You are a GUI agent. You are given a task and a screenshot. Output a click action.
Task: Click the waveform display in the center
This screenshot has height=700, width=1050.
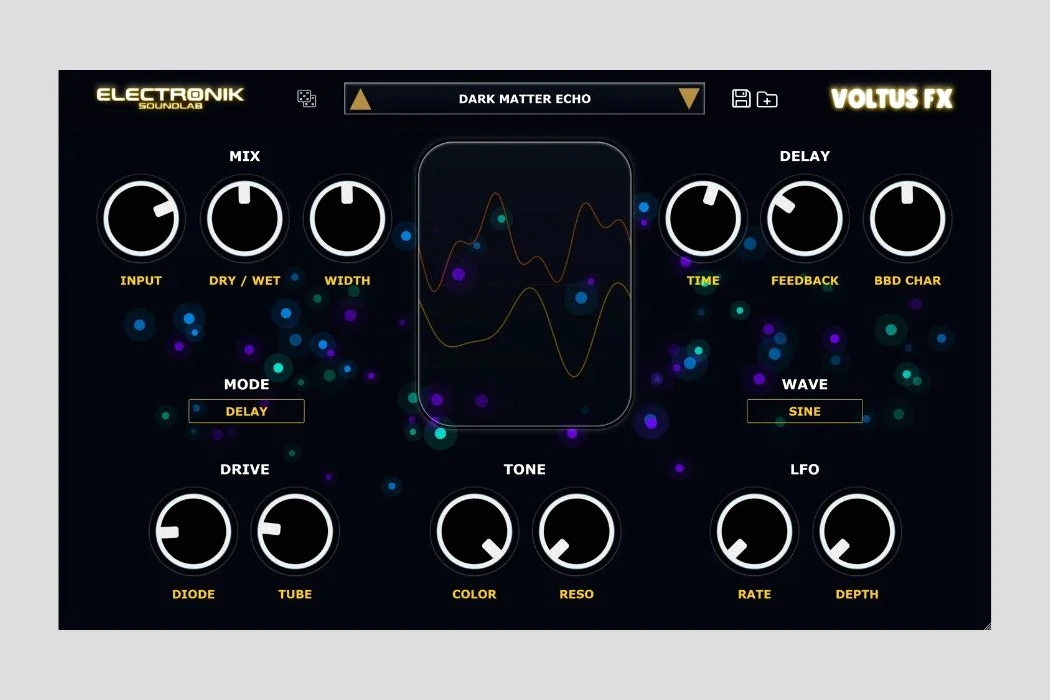[525, 284]
